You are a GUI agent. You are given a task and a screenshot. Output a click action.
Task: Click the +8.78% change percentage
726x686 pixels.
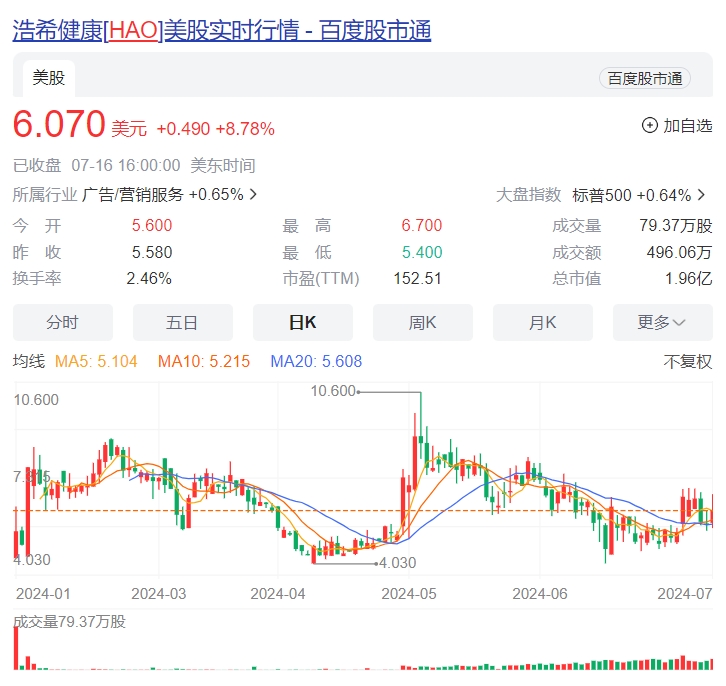[245, 129]
